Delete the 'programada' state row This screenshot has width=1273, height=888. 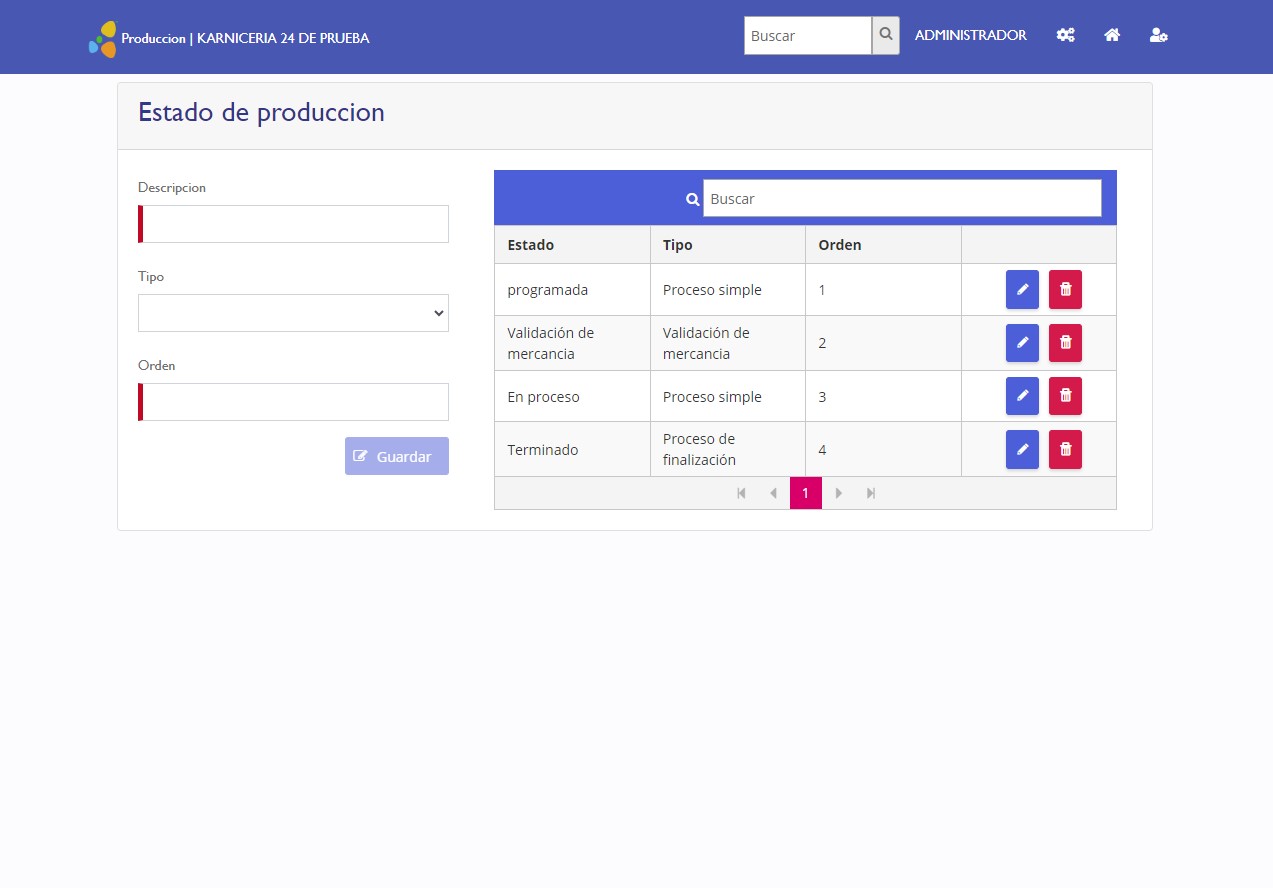[x=1065, y=290]
